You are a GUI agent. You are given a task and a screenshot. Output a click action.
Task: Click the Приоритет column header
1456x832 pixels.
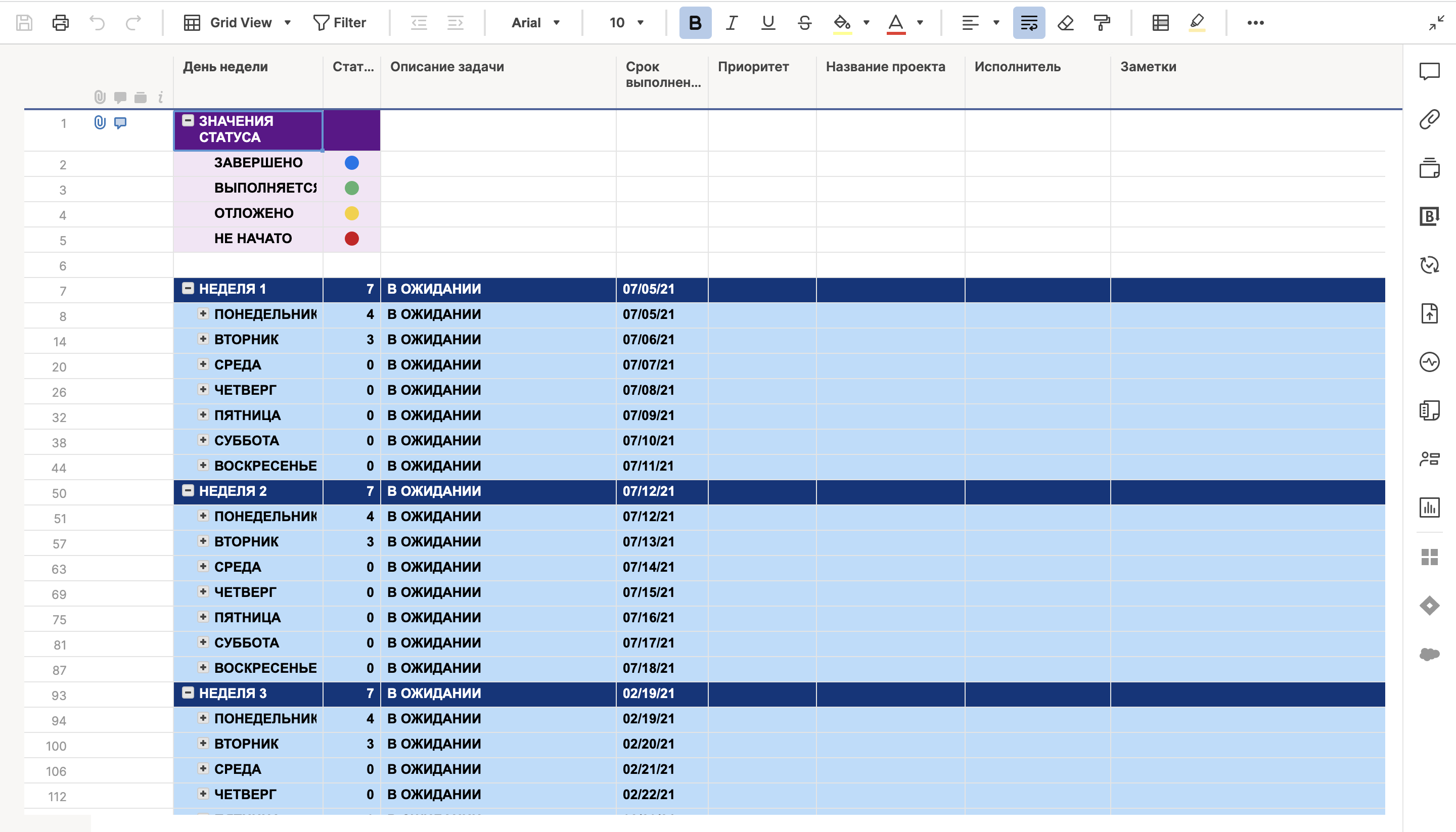point(753,67)
